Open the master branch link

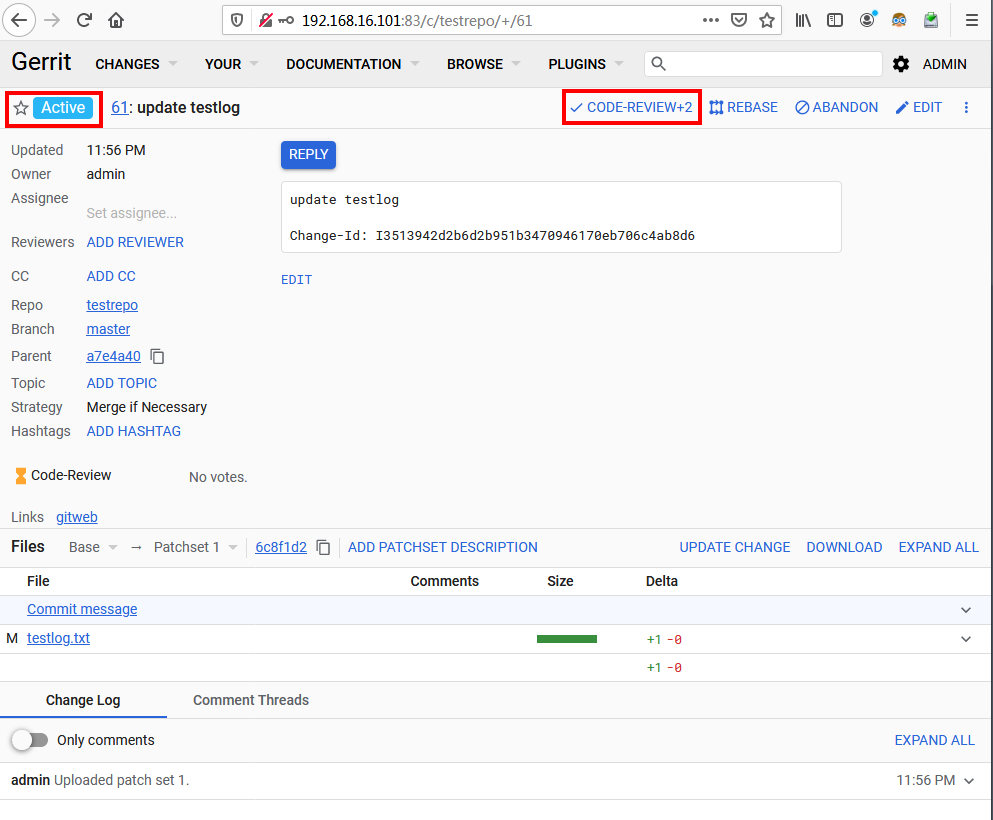[108, 329]
